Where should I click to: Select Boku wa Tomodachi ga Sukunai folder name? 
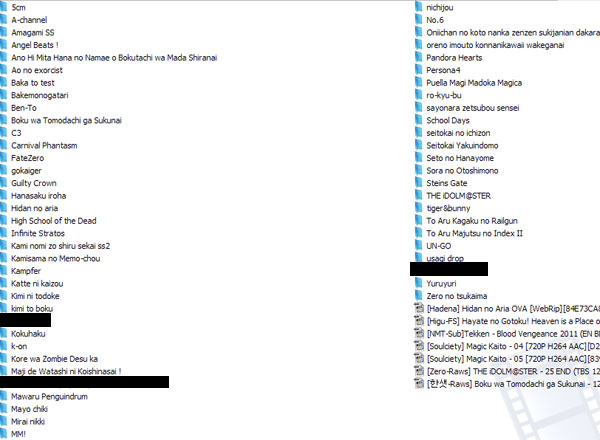tap(66, 120)
